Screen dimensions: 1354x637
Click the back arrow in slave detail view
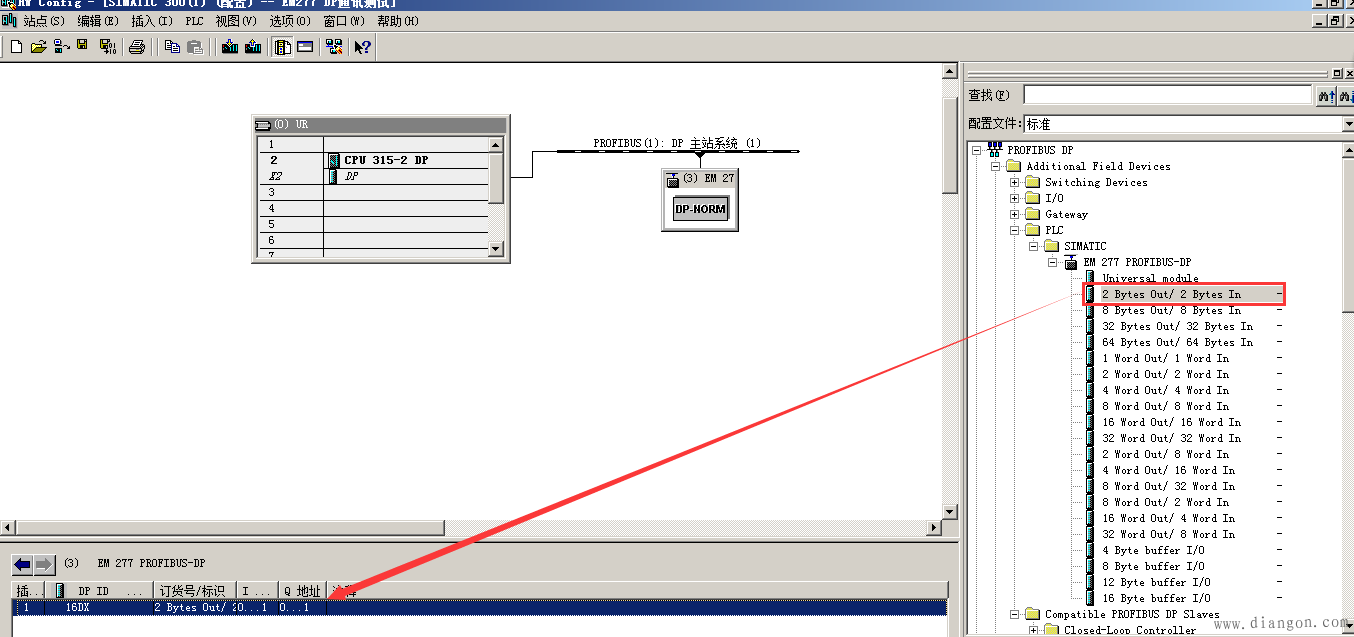coord(22,565)
